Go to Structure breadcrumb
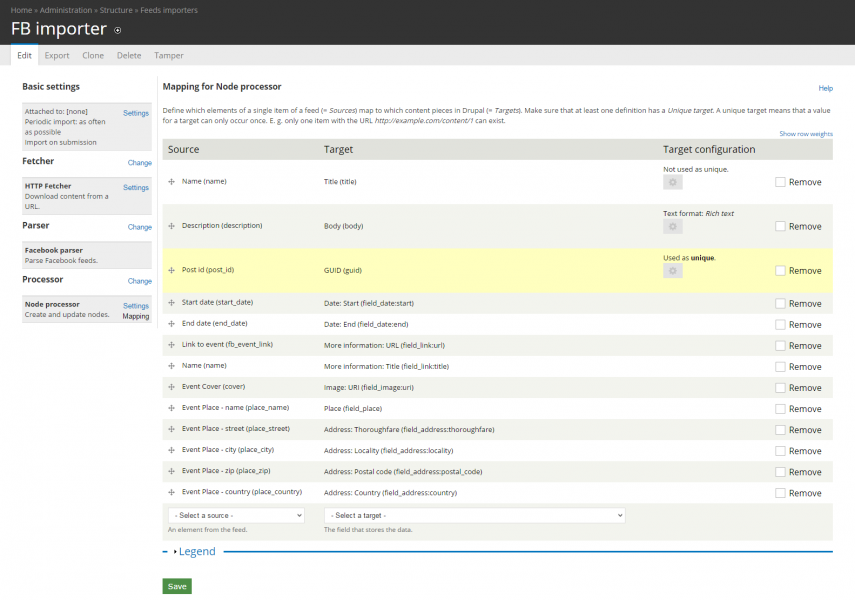 (x=116, y=10)
